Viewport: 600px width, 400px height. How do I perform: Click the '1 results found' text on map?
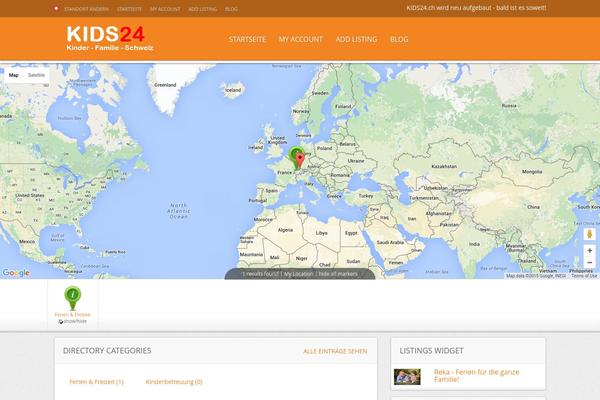[261, 274]
